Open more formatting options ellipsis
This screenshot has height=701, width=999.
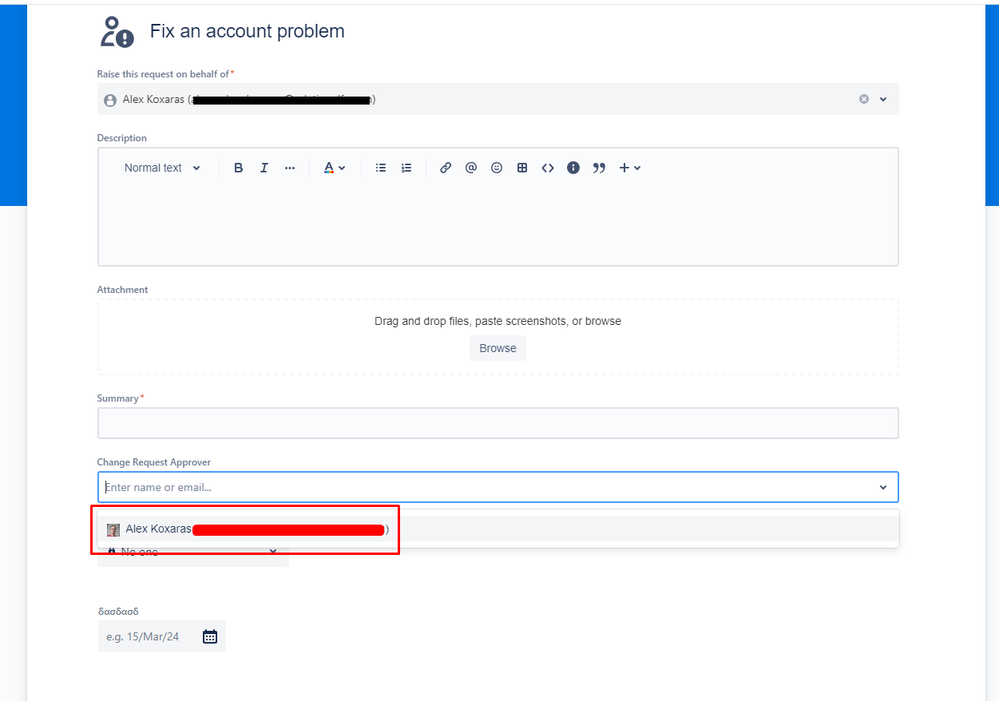point(290,168)
